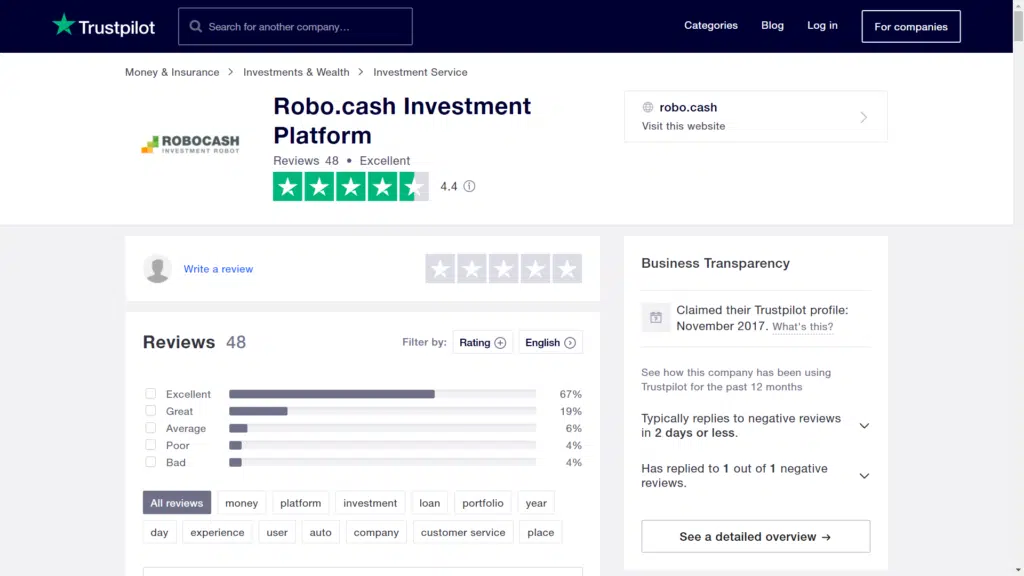Image resolution: width=1024 pixels, height=576 pixels.
Task: Filter reviews by the year tag
Action: coord(536,503)
